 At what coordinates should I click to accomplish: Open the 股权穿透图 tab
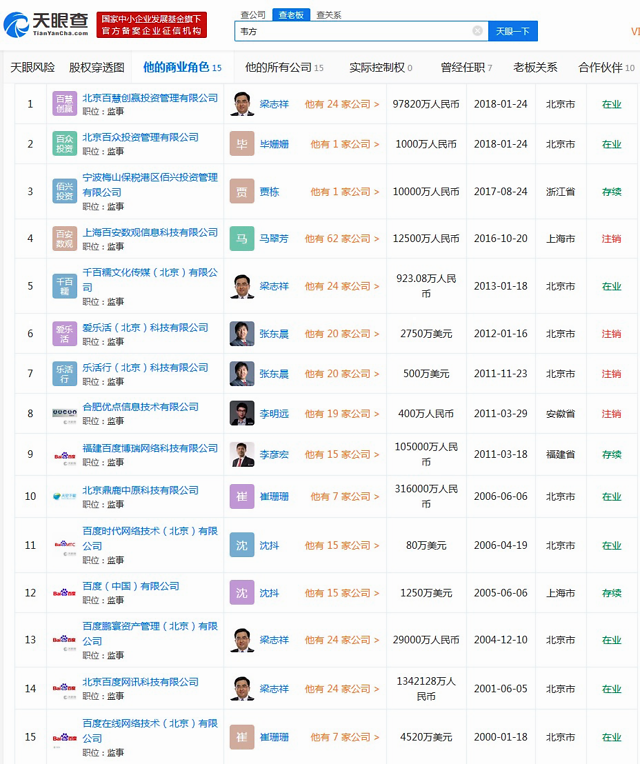click(97, 68)
